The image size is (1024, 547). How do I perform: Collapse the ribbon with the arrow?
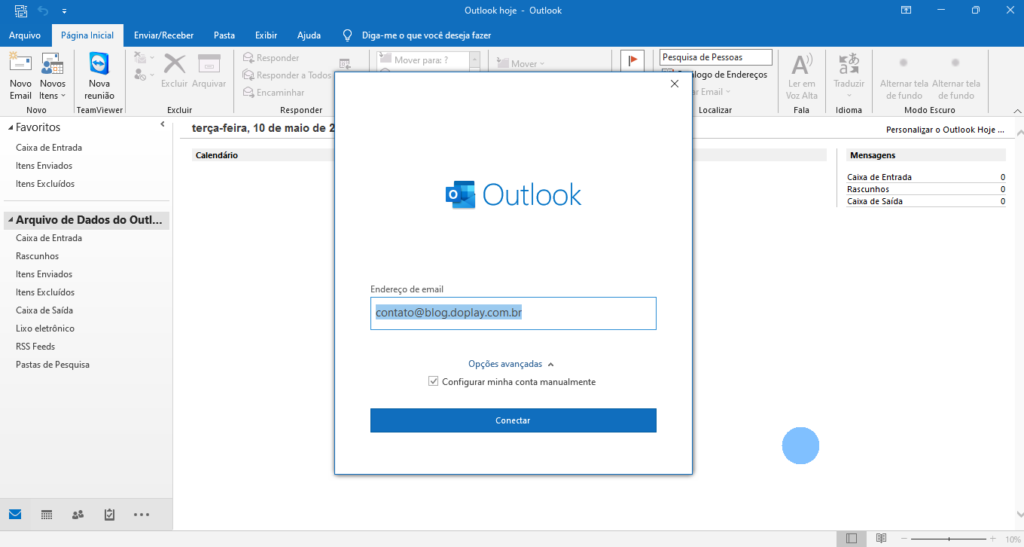[1017, 111]
